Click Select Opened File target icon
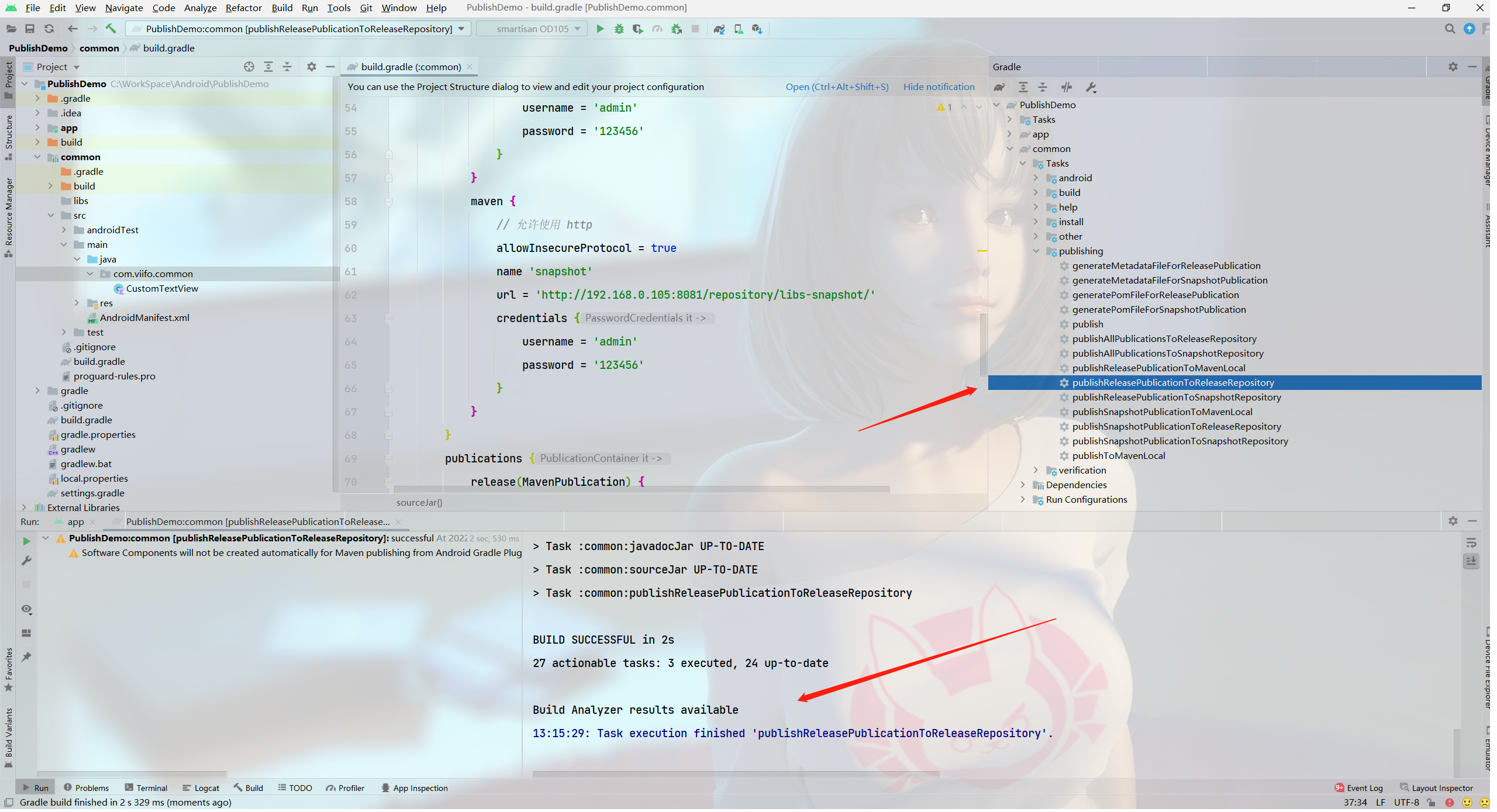This screenshot has height=812, width=1497. 249,67
